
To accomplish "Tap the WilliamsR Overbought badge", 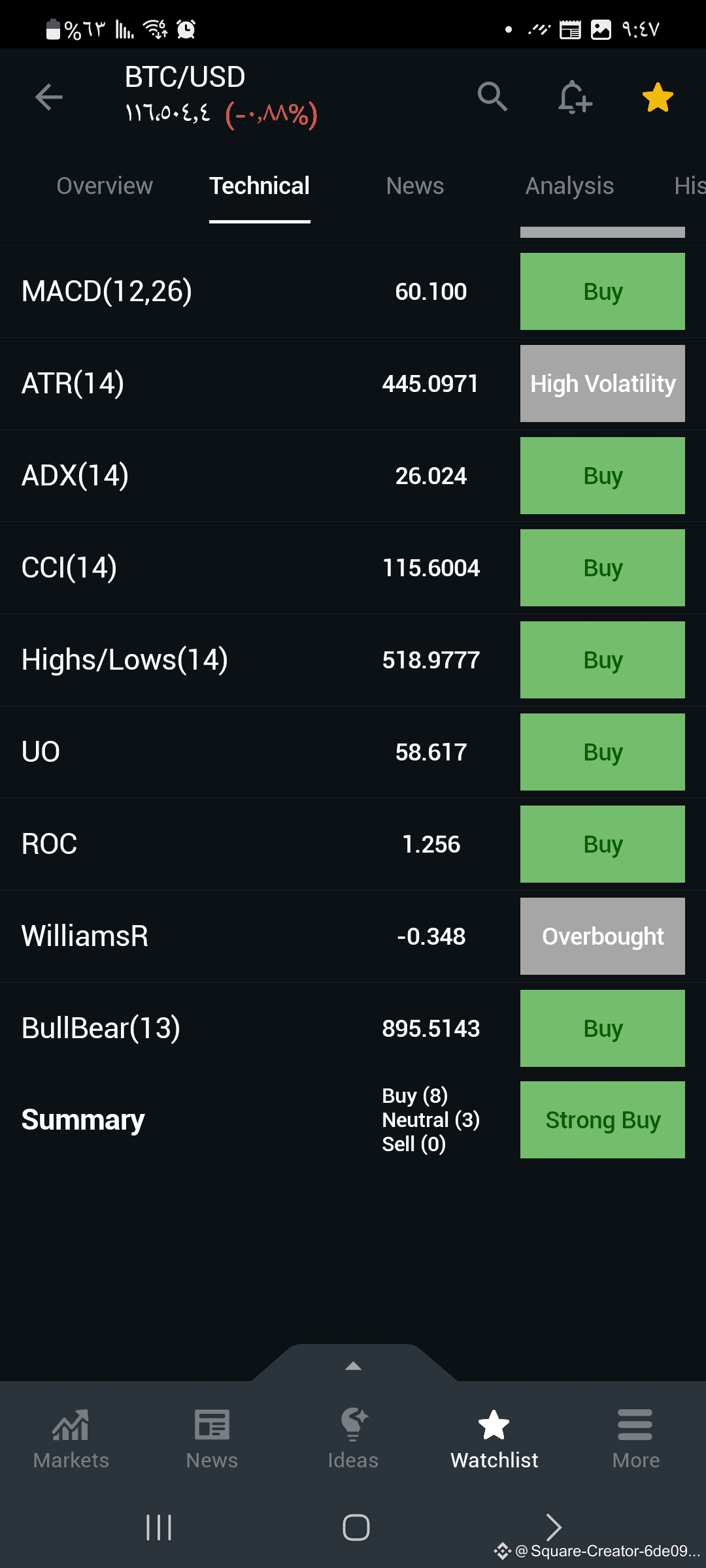I will [602, 936].
